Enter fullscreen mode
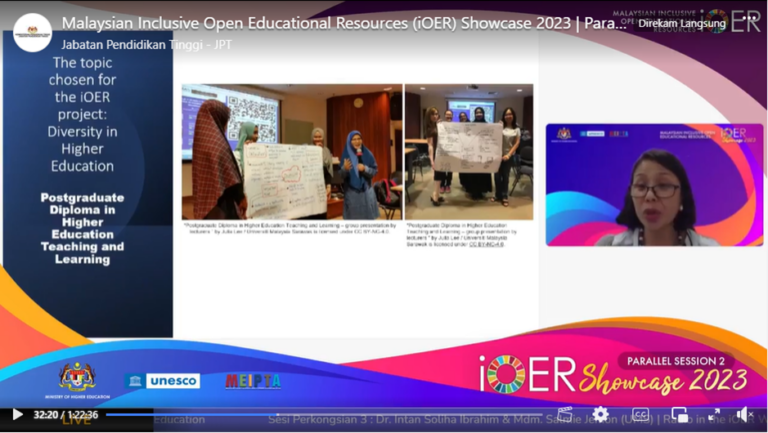Screen dimensions: 768x433 click(713, 414)
